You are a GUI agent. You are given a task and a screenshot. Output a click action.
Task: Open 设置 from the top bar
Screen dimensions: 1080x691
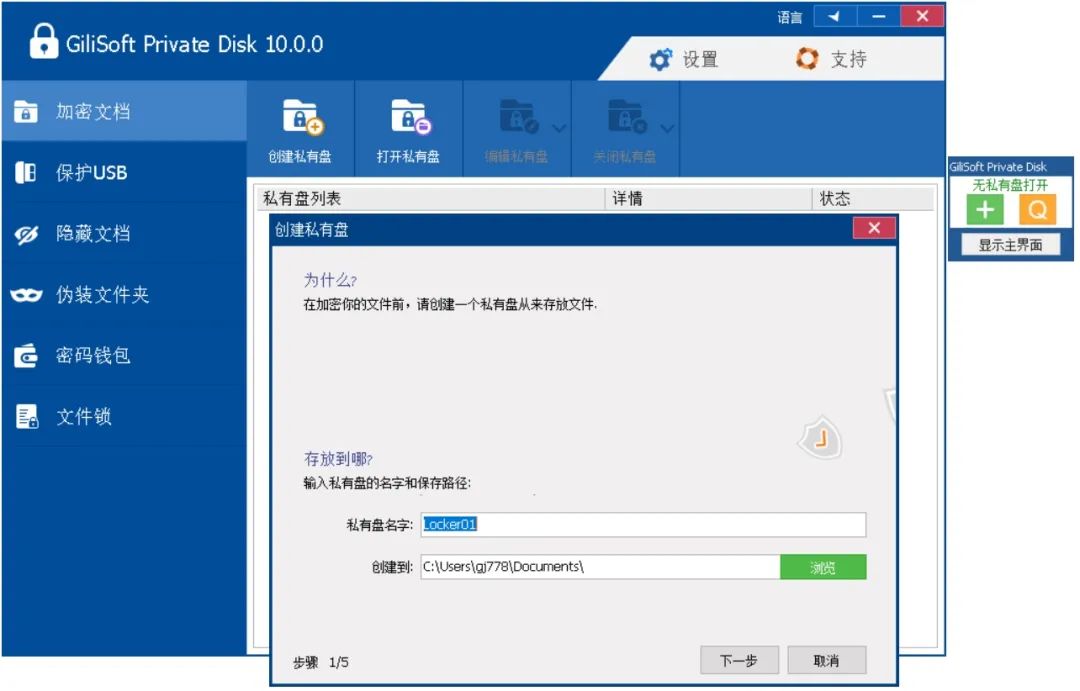[x=685, y=59]
